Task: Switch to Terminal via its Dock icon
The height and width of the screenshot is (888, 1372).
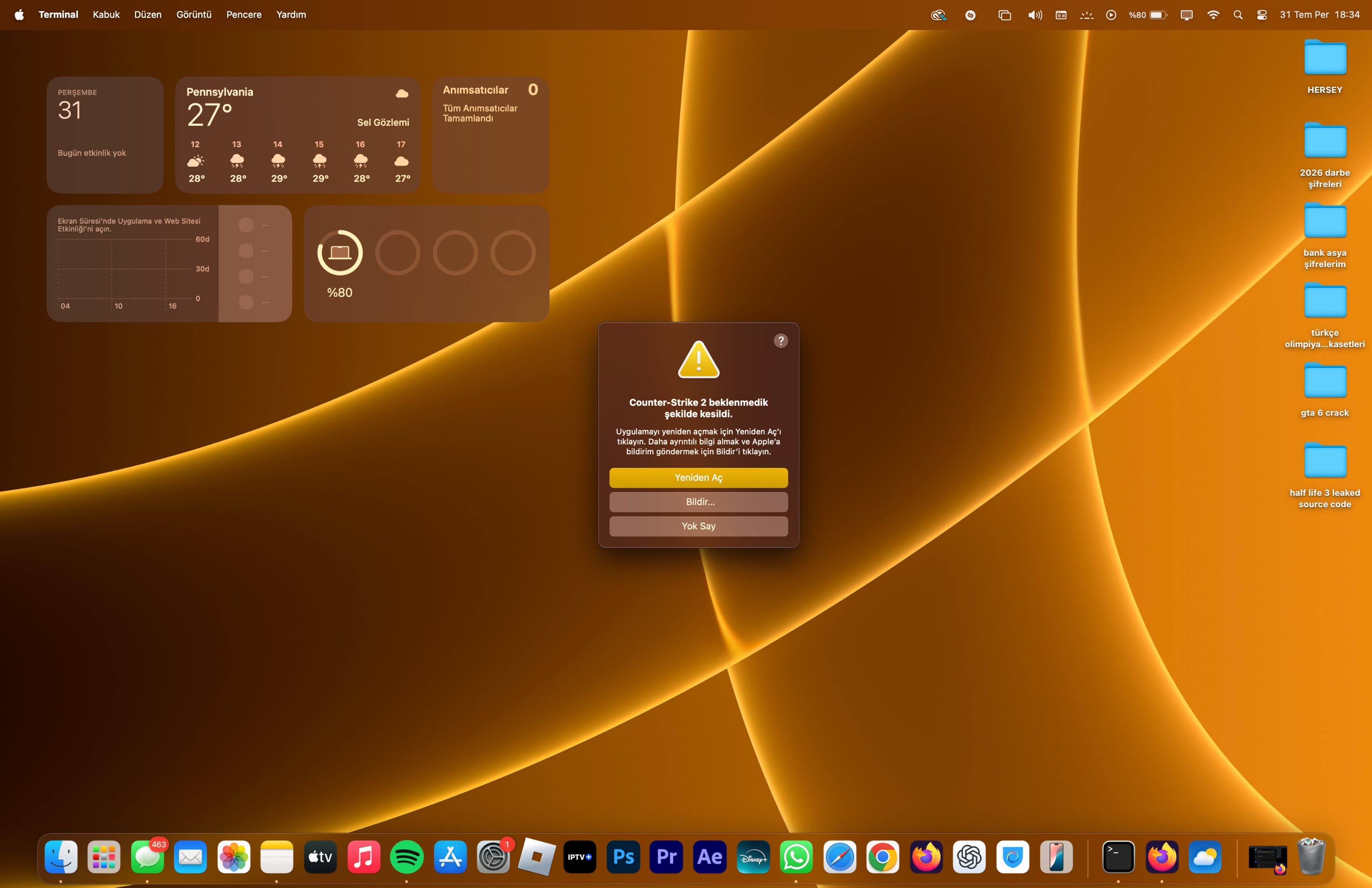Action: [1118, 857]
